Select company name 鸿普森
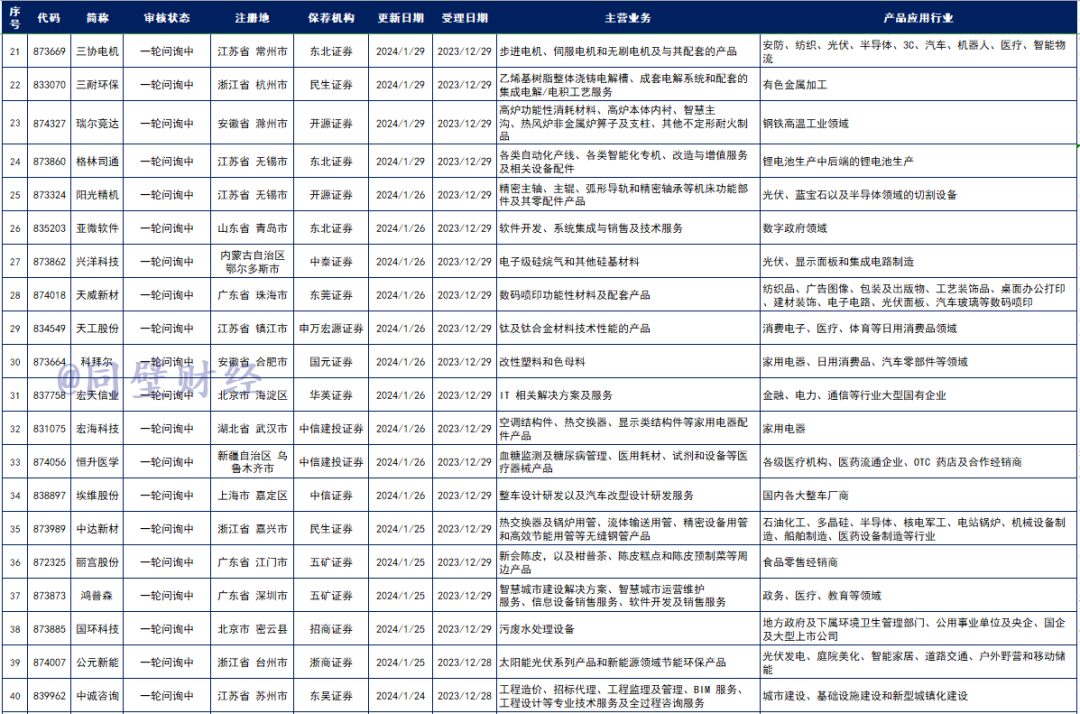Screen dimensions: 1080x714 (x=97, y=596)
